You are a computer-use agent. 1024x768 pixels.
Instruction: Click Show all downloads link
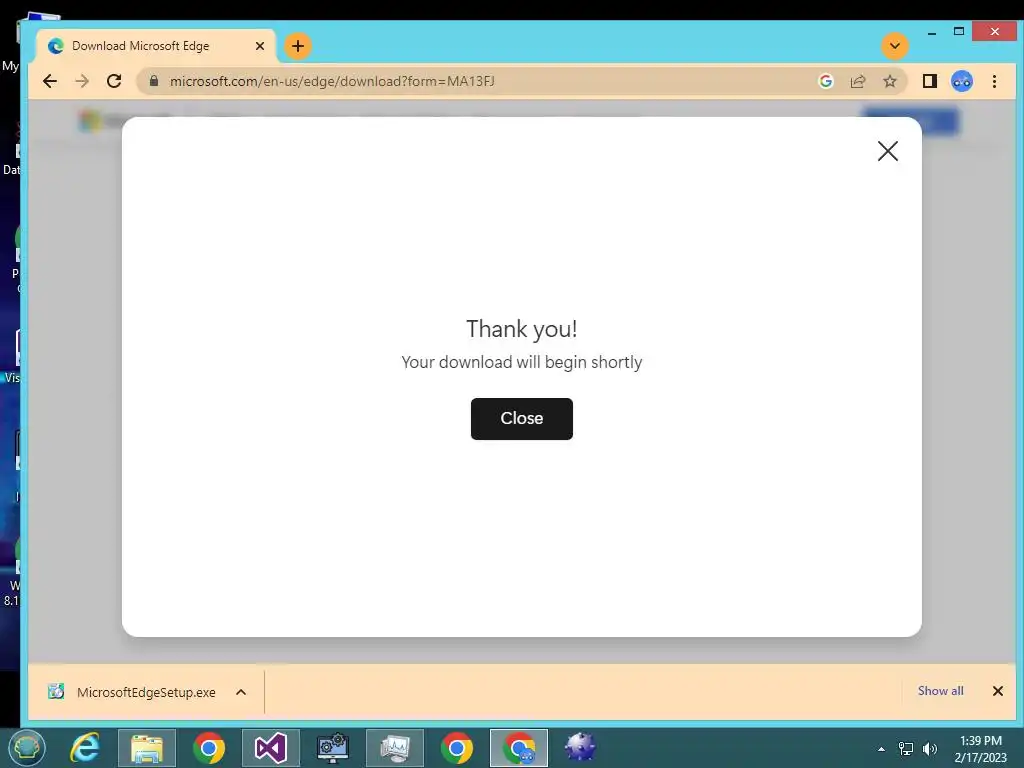point(940,690)
